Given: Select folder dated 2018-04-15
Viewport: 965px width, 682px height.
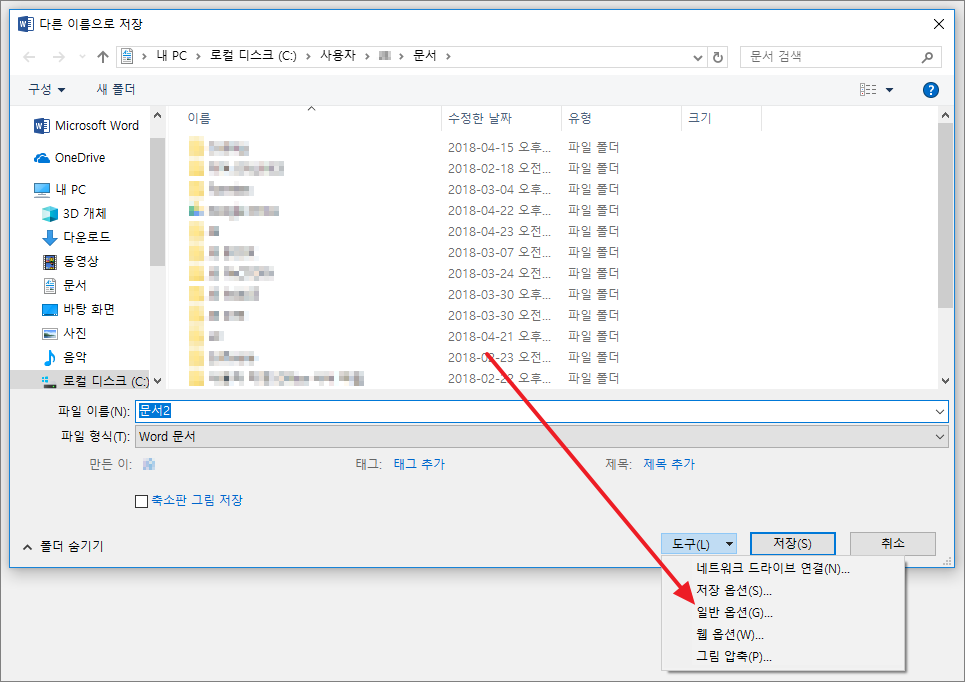Looking at the screenshot, I should [x=403, y=148].
